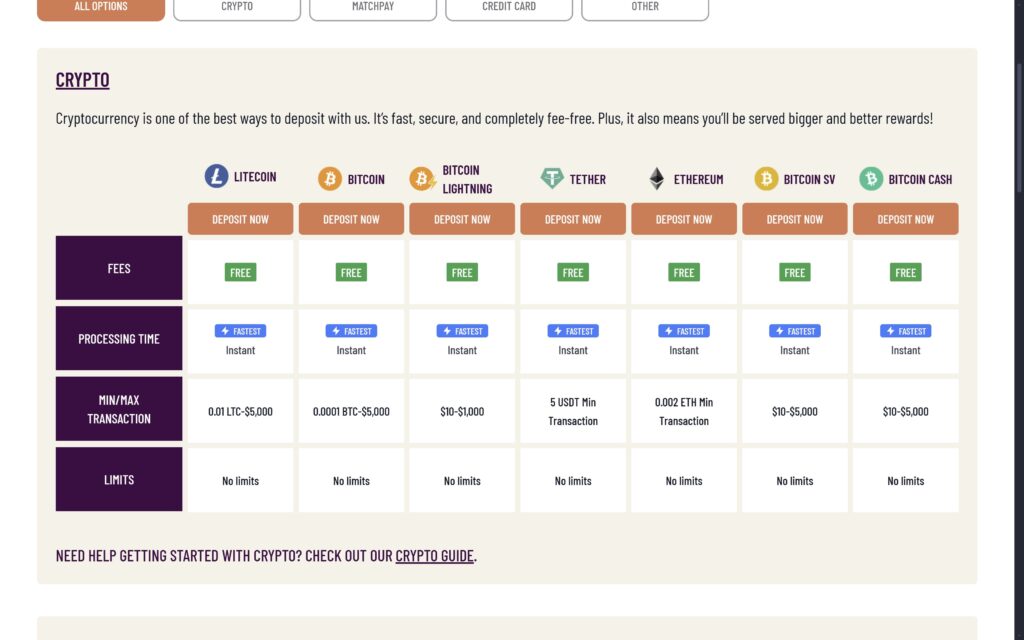Screen dimensions: 1024x640
Task: Click Deposit Now under Ethereum
Action: click(684, 218)
